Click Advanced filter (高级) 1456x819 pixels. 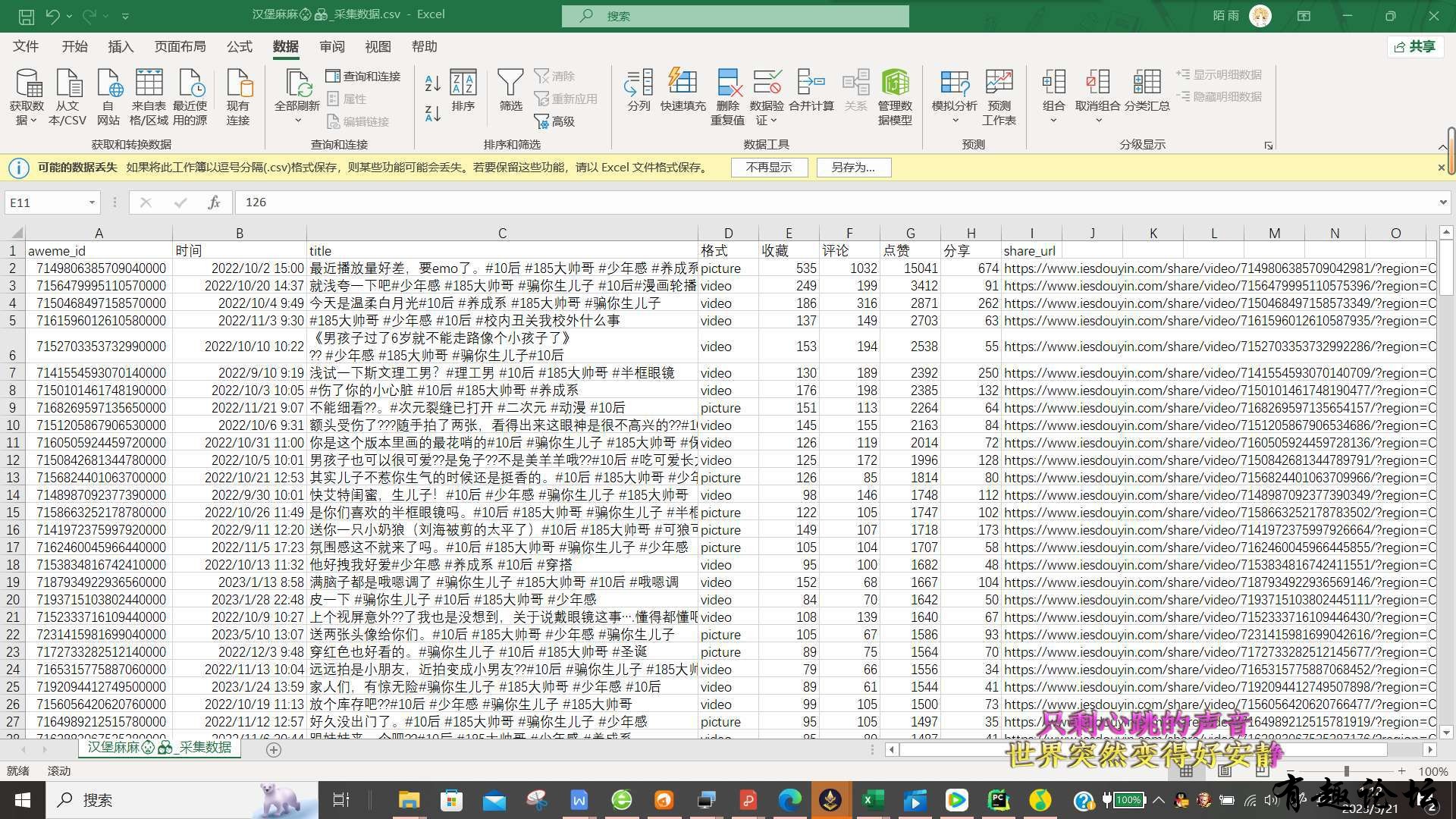click(x=554, y=121)
